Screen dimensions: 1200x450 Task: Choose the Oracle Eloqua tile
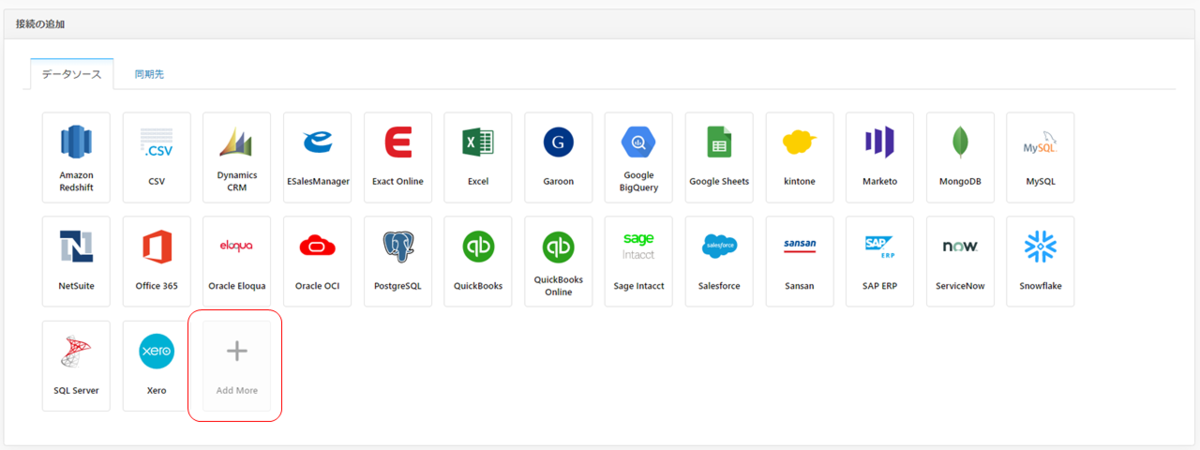click(237, 261)
